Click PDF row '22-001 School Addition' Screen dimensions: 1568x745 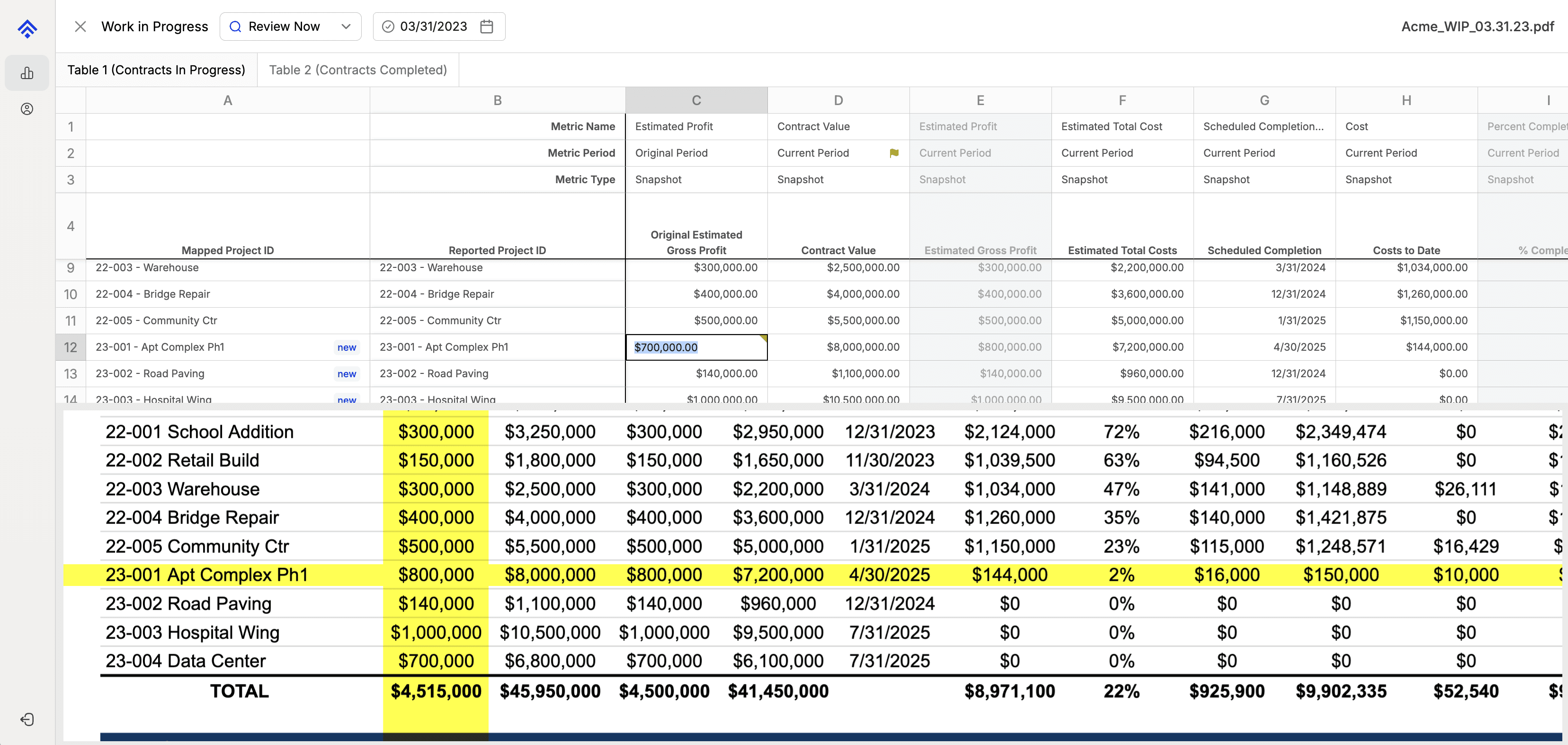tap(199, 432)
